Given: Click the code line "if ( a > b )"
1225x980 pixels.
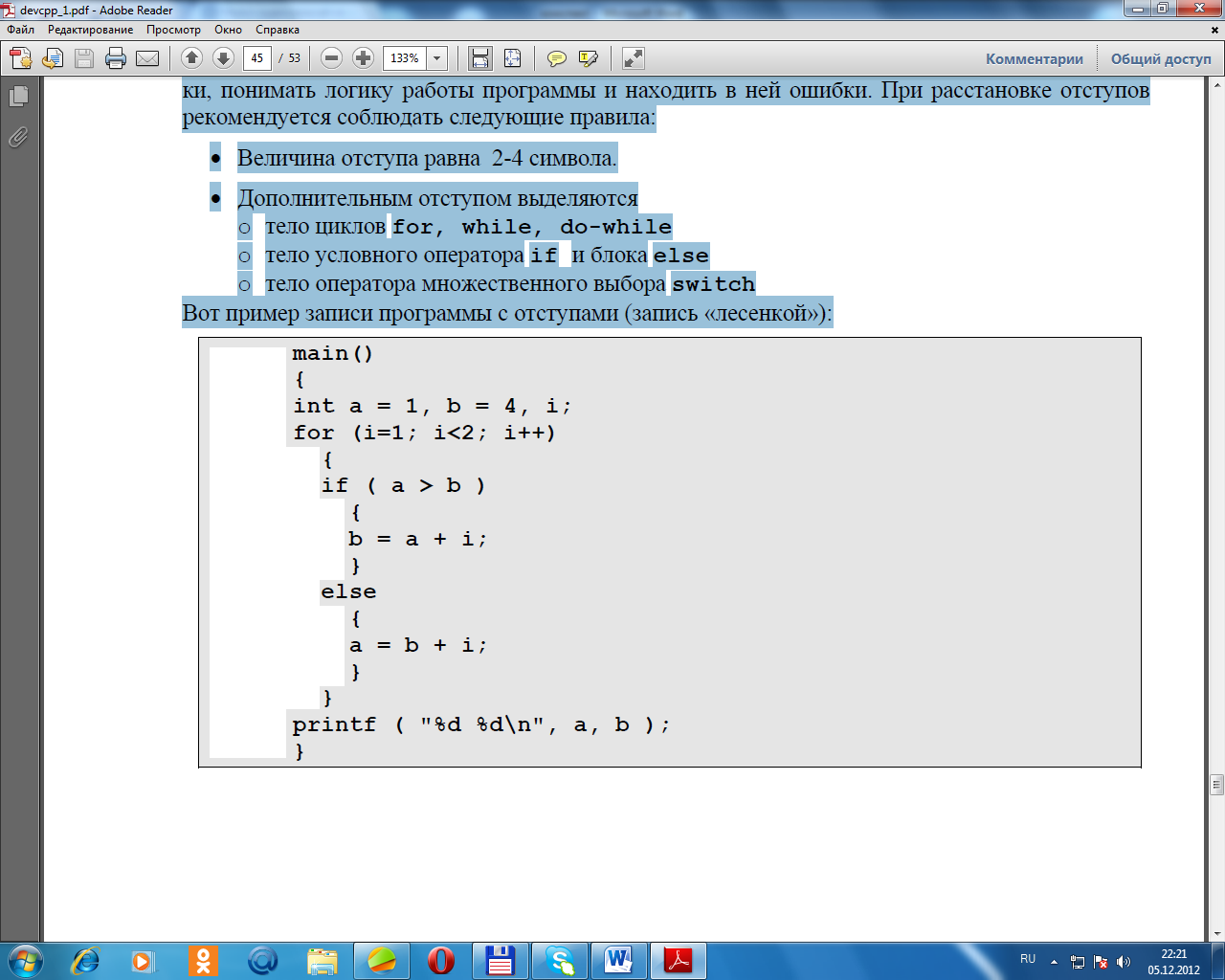Looking at the screenshot, I should (x=404, y=485).
